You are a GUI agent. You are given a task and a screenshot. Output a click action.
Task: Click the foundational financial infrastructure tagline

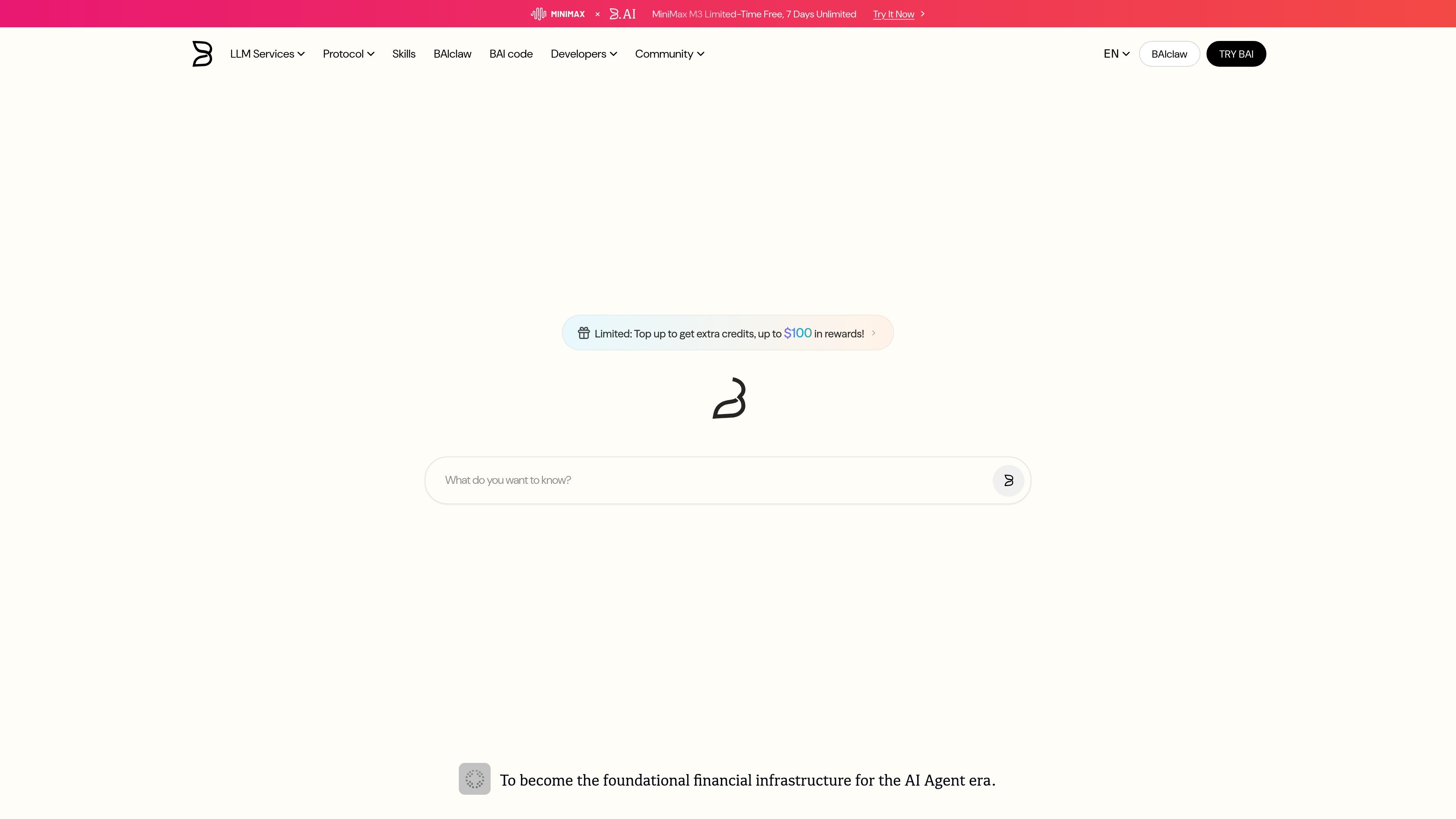[747, 780]
